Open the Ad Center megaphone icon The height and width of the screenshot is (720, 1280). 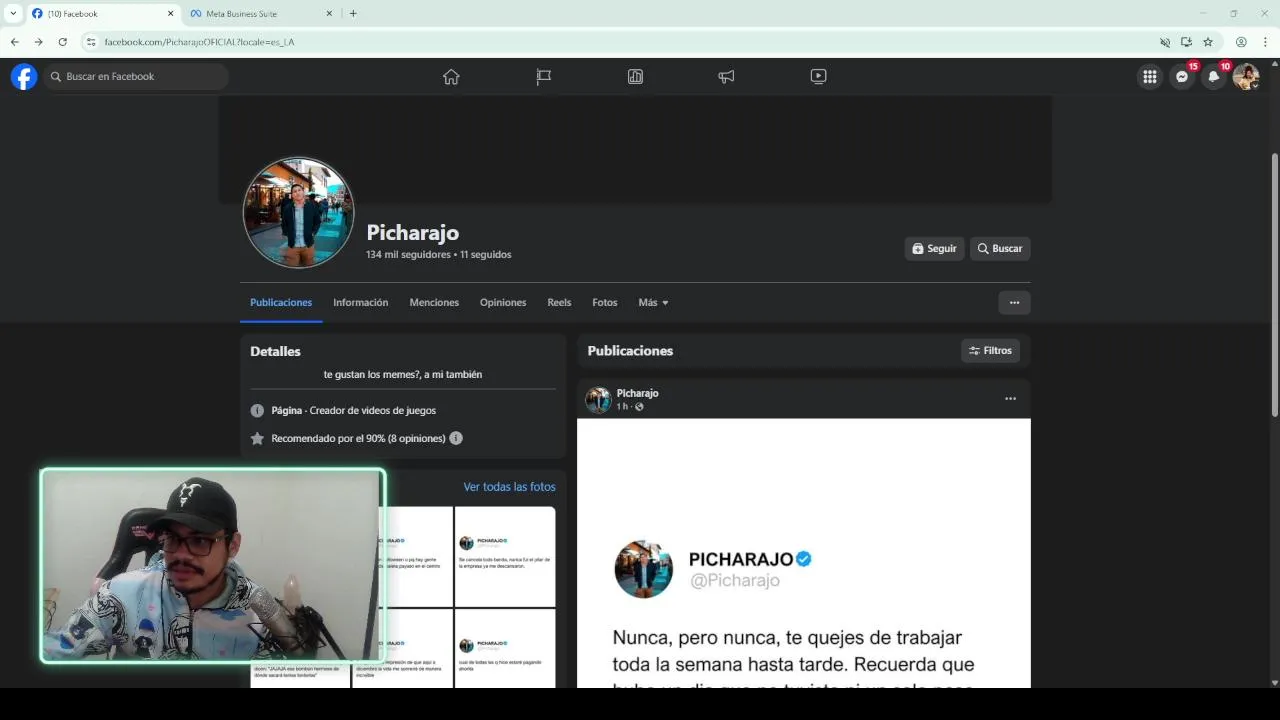(x=726, y=76)
